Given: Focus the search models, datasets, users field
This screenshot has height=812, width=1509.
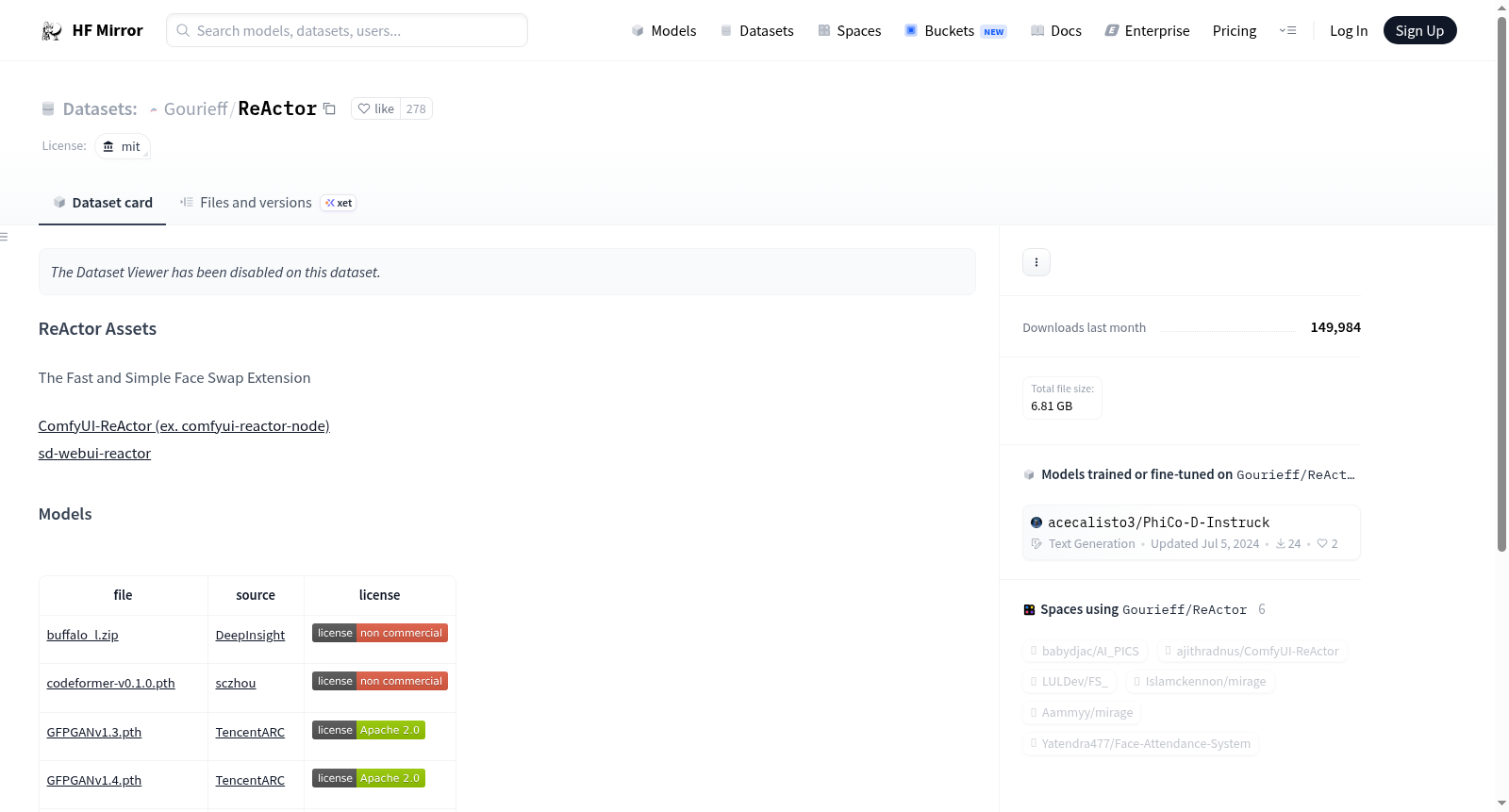Looking at the screenshot, I should pyautogui.click(x=347, y=31).
